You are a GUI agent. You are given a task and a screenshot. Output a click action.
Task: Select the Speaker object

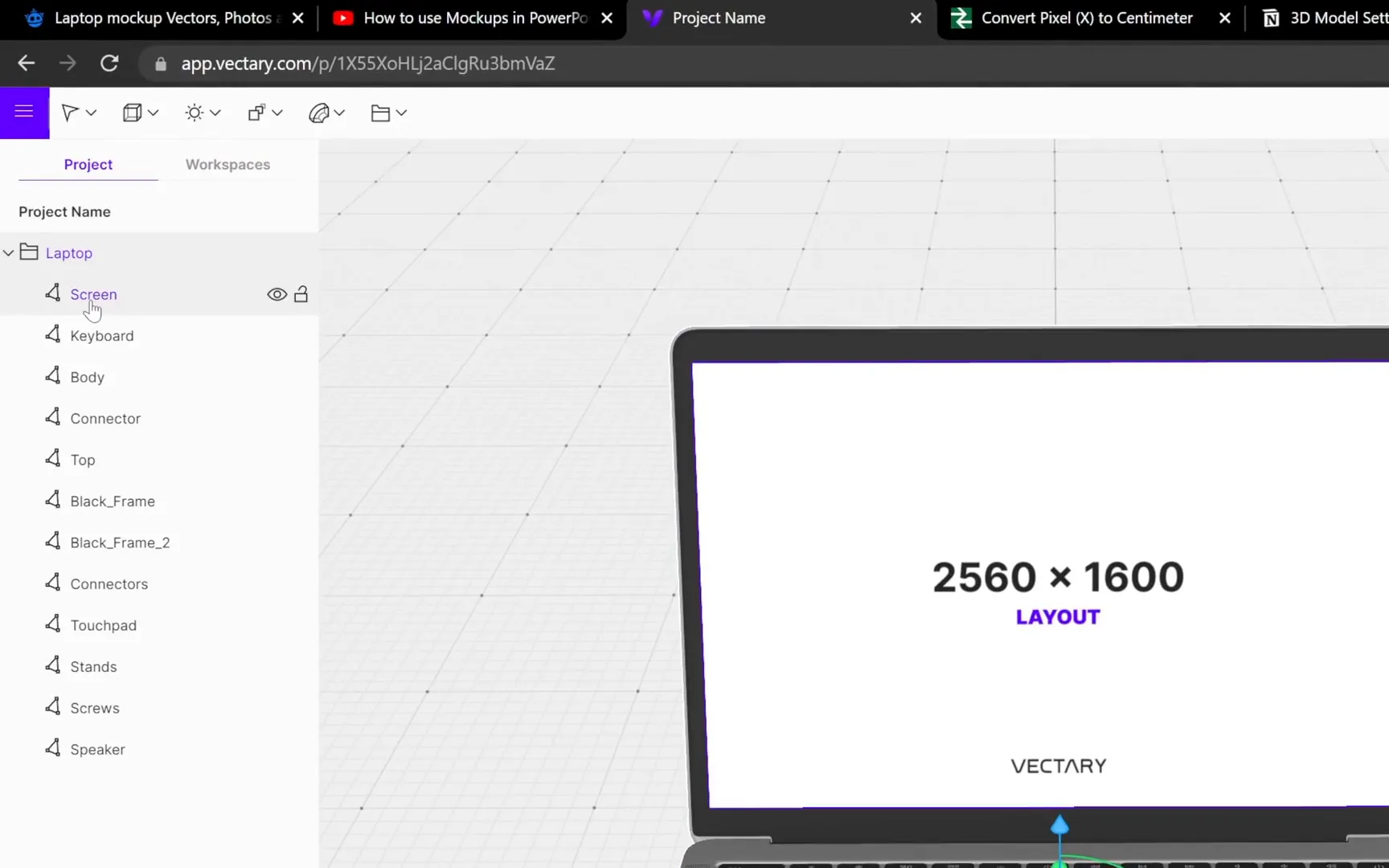(x=97, y=750)
